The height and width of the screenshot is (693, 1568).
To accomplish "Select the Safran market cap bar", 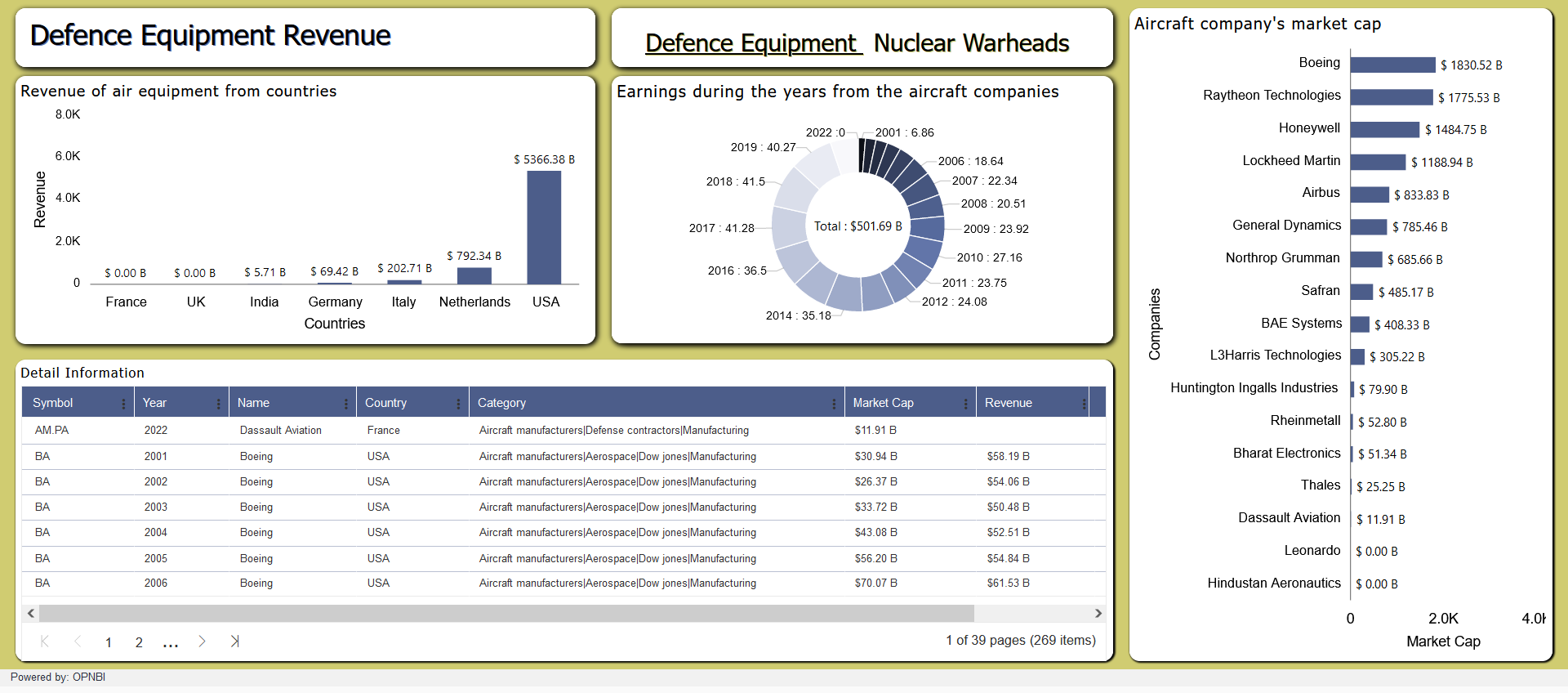I will [1362, 292].
